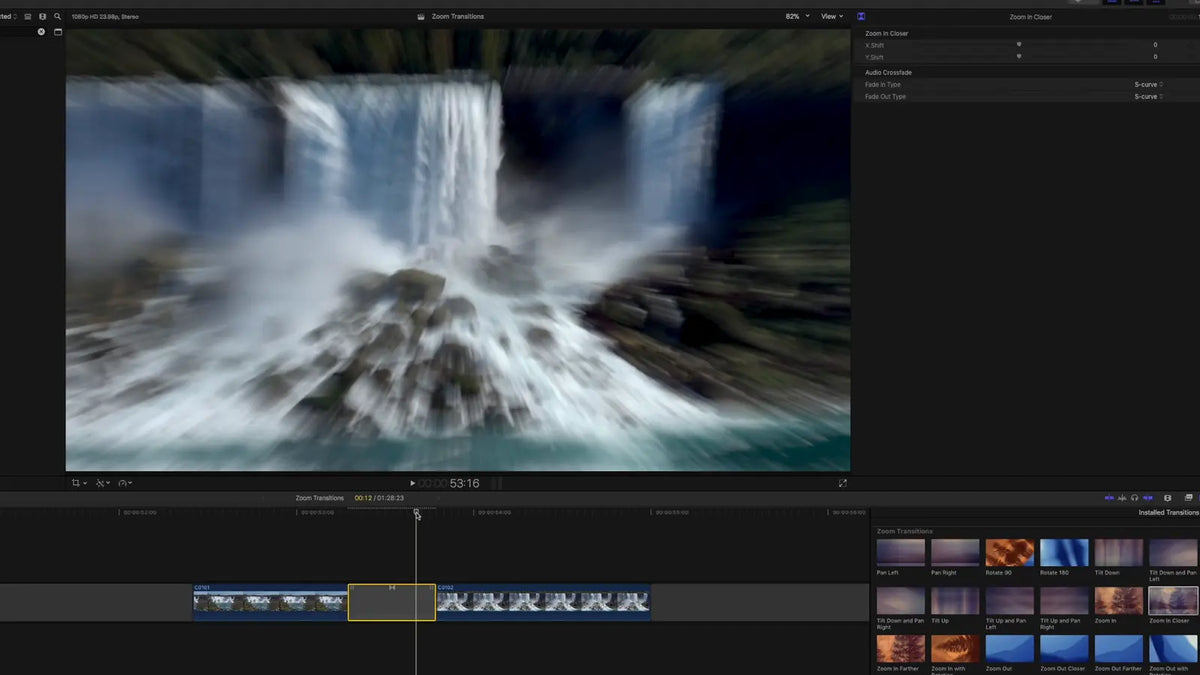
Task: Choose the Zoom Out with Rotation transition
Action: pyautogui.click(x=1173, y=648)
